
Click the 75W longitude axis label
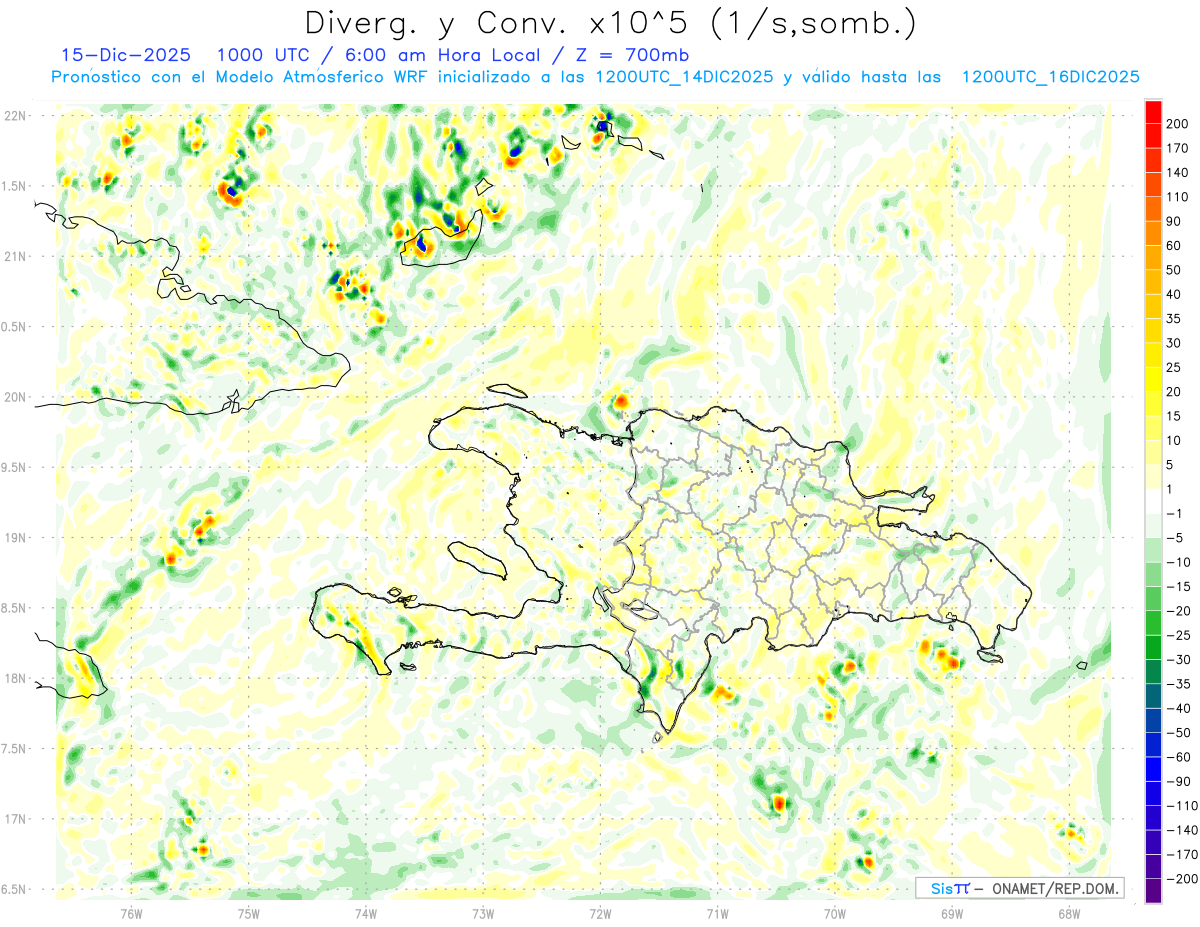pos(249,913)
